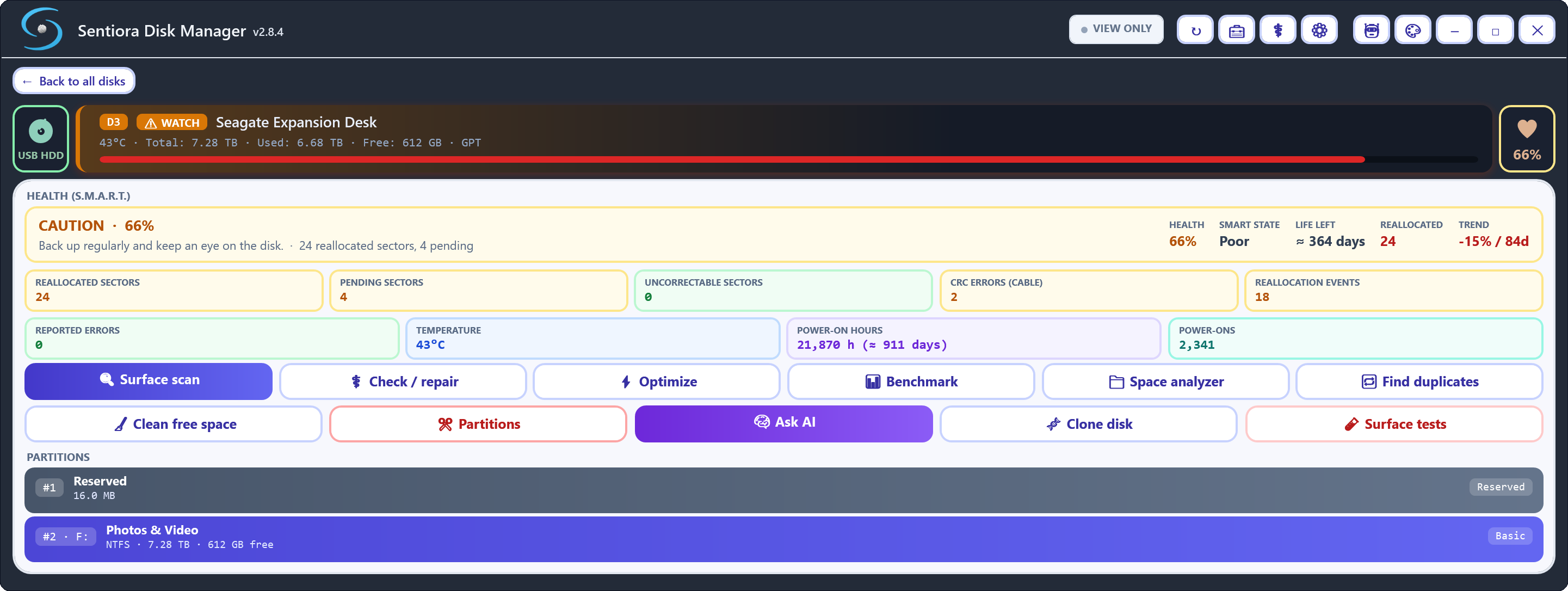Click the Reported Errors 0 card

tap(212, 338)
